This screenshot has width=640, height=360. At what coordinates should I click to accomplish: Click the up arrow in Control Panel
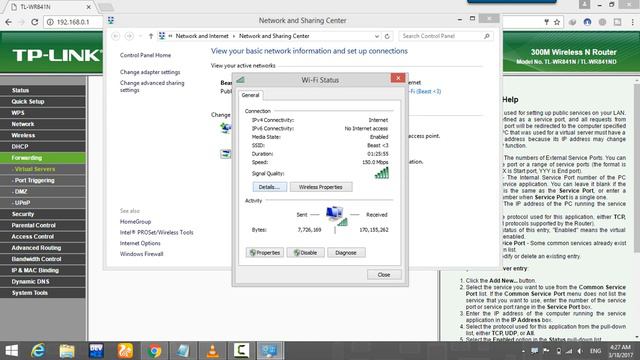click(x=151, y=36)
